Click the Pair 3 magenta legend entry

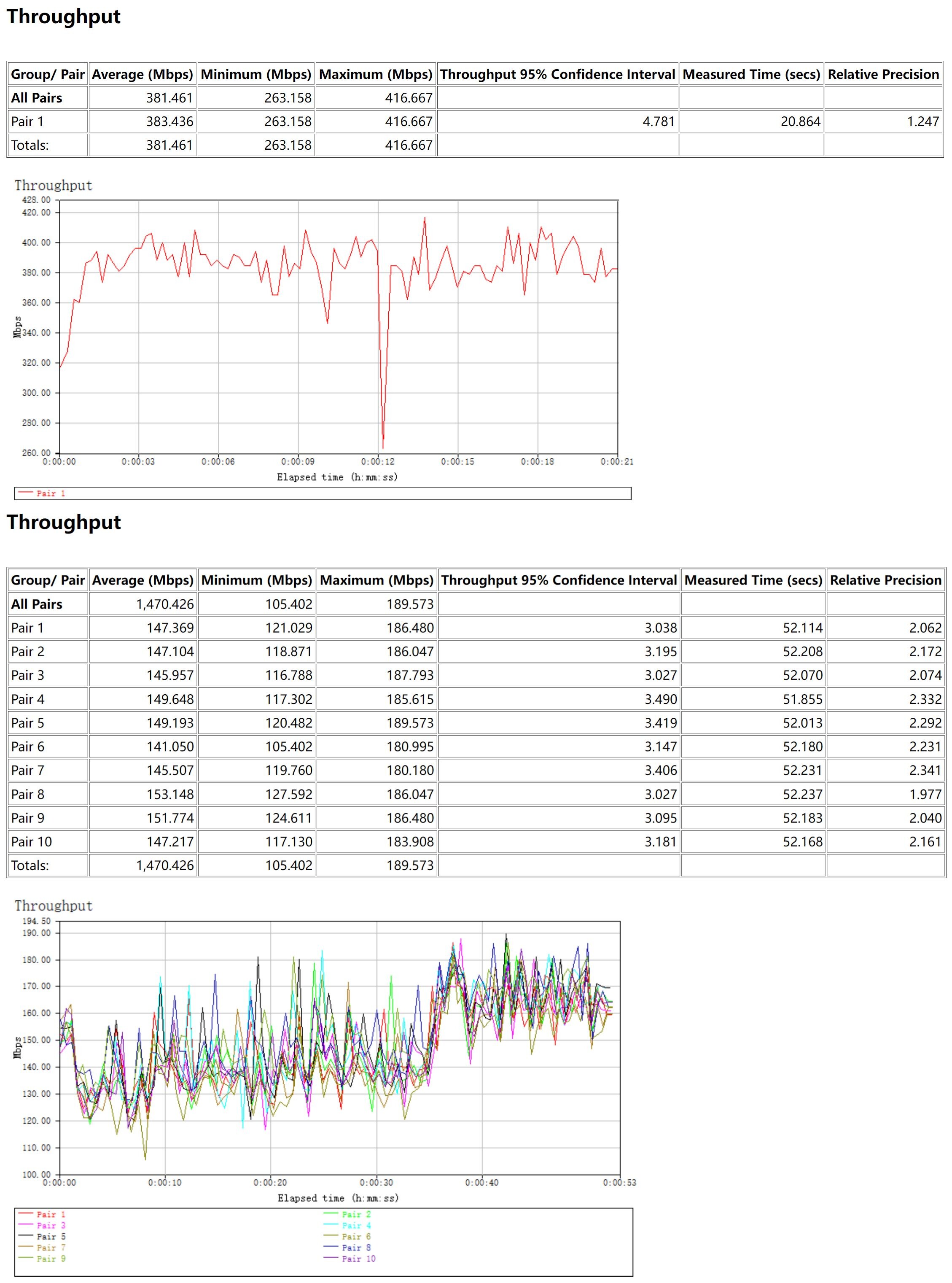click(x=51, y=1225)
